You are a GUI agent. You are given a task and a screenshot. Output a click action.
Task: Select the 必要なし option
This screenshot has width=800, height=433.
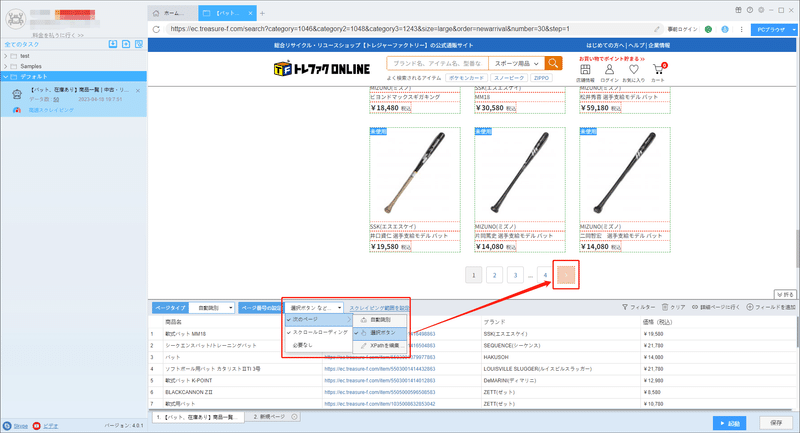click(319, 345)
